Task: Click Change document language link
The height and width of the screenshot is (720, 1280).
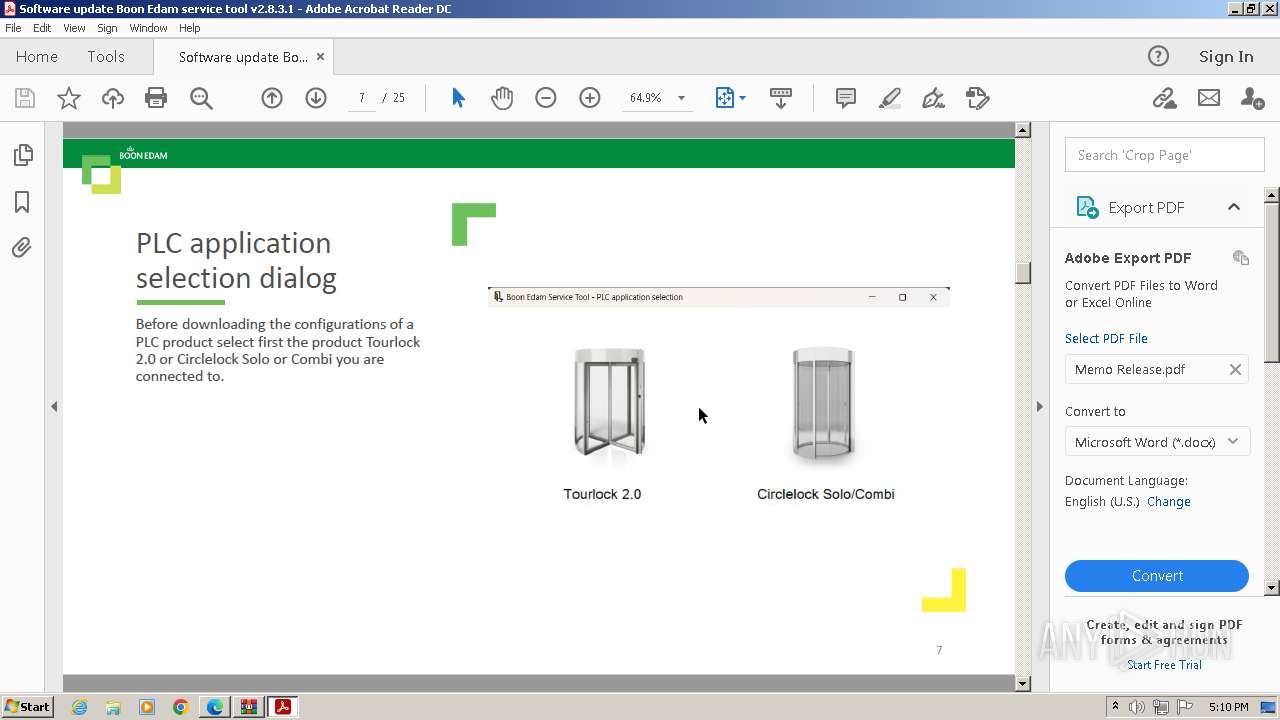Action: 1169,502
